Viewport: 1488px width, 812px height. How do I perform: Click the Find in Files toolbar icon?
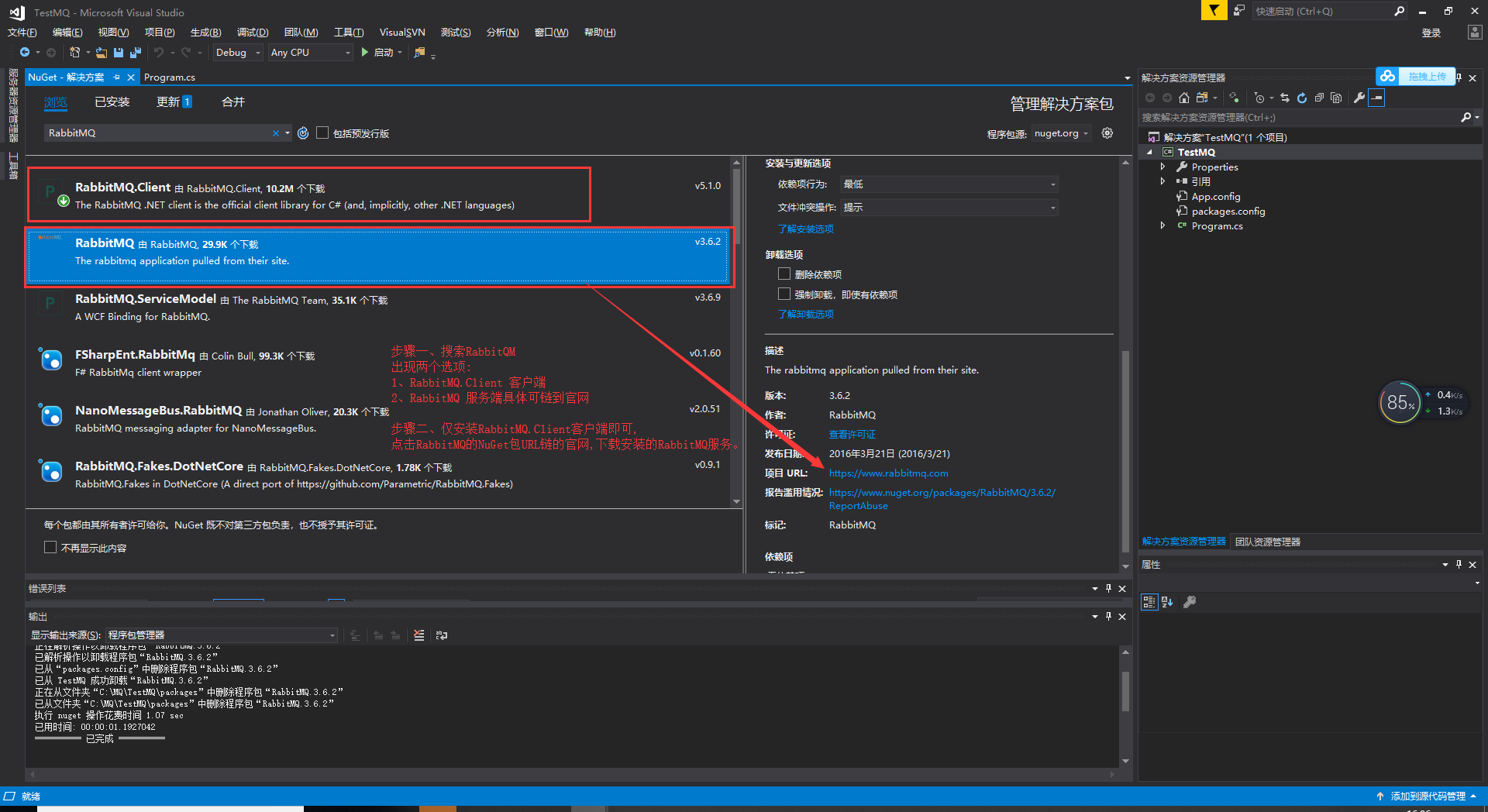(x=419, y=53)
